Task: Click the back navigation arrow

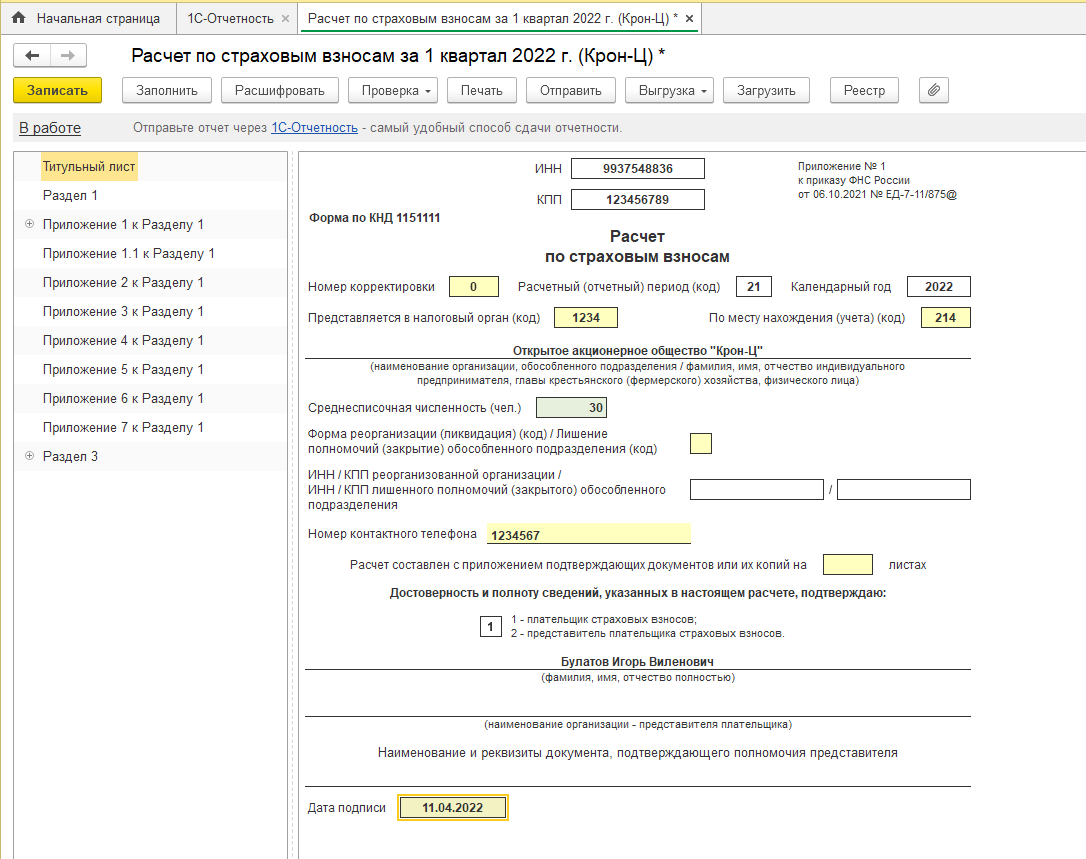Action: click(32, 56)
